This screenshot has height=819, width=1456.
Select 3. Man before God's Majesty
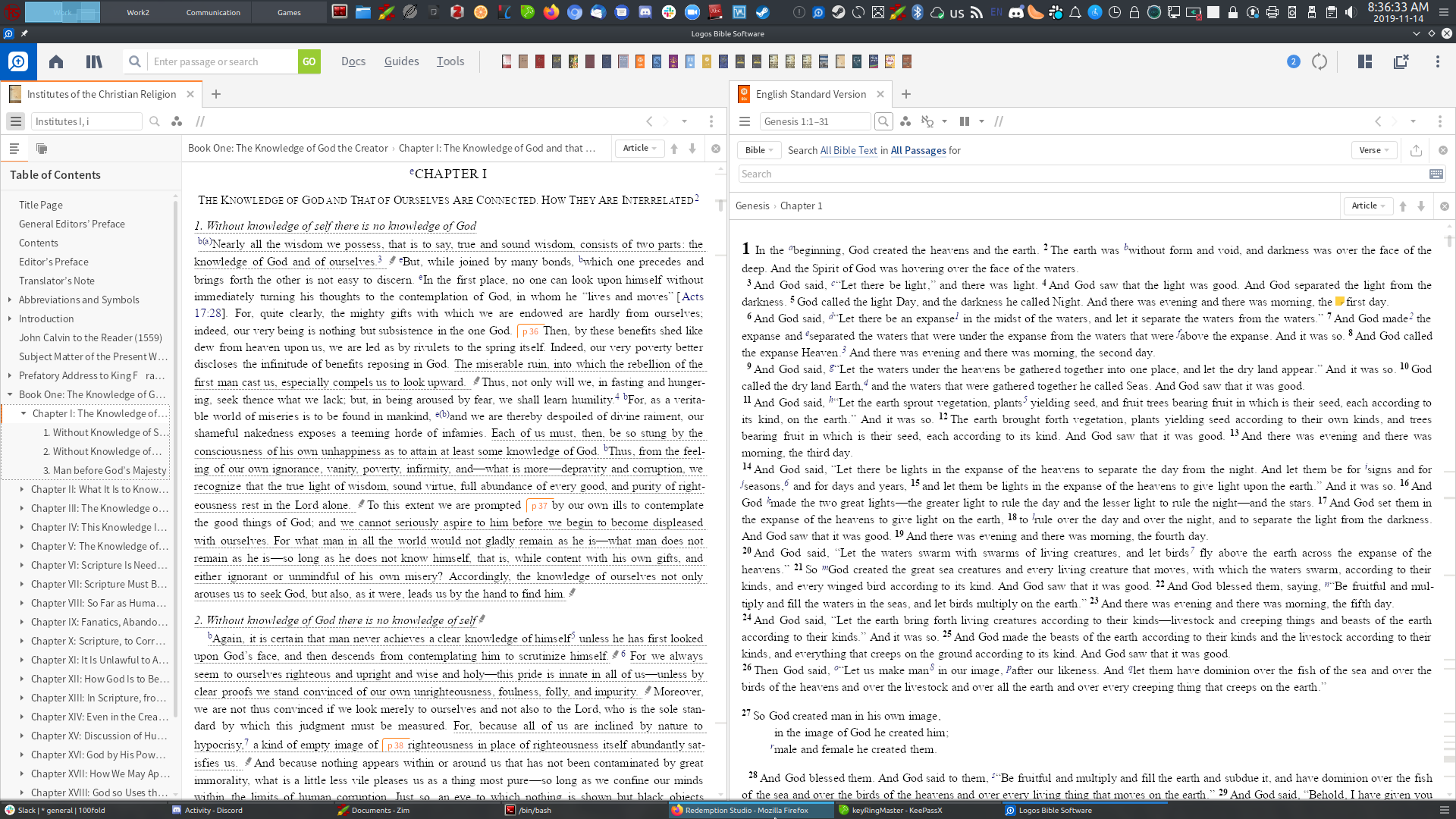pyautogui.click(x=105, y=470)
